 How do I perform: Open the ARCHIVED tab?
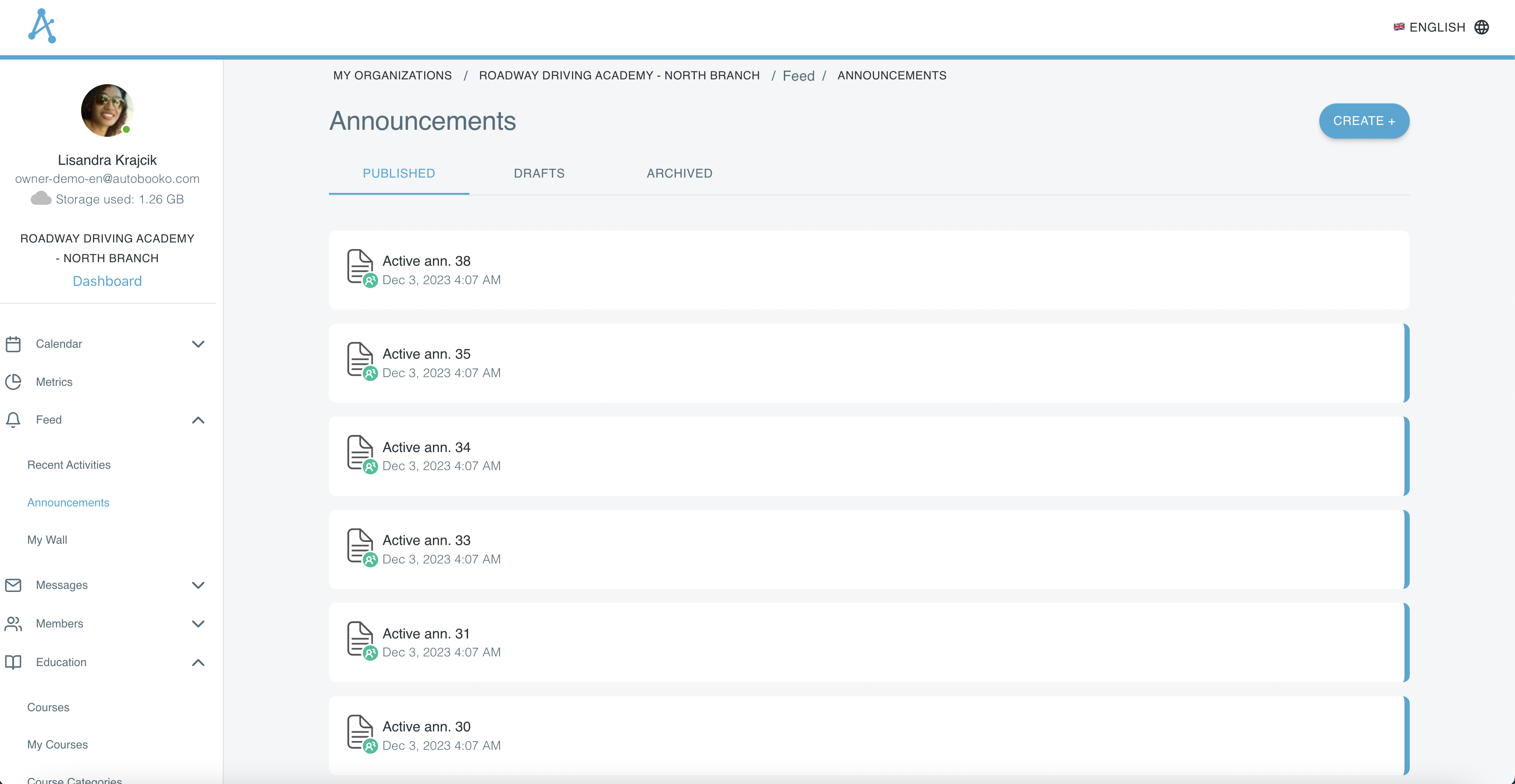[679, 173]
